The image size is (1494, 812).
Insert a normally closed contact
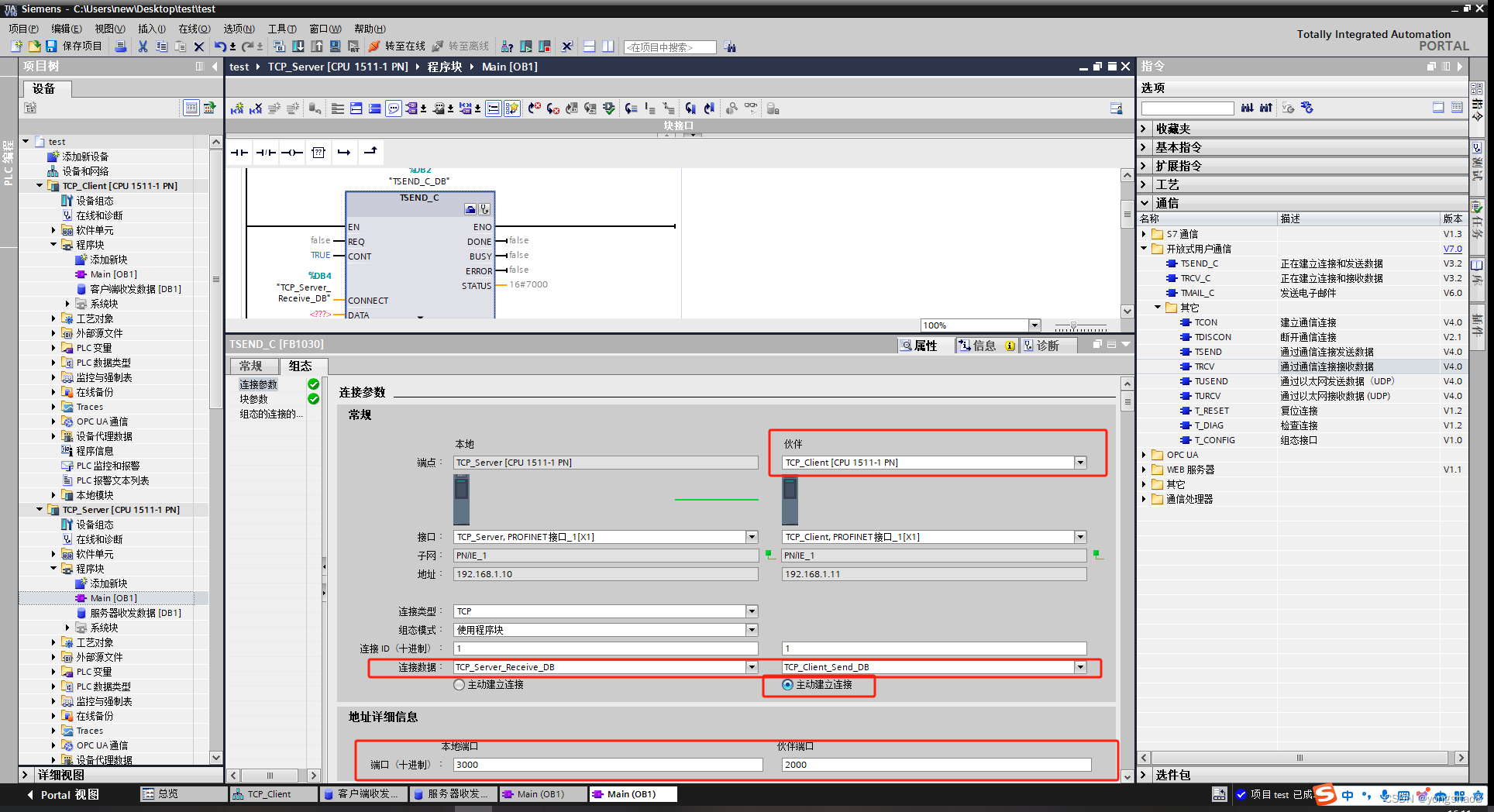pyautogui.click(x=266, y=153)
